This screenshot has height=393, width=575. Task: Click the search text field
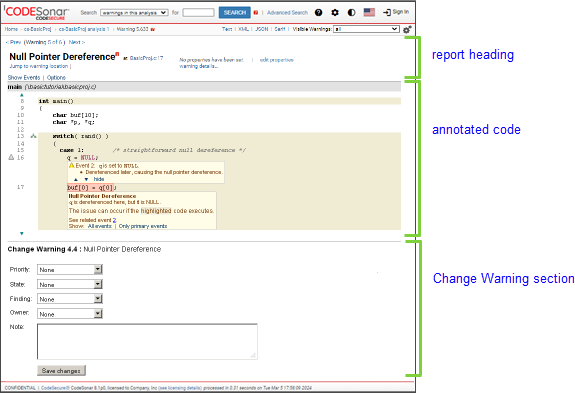point(198,12)
